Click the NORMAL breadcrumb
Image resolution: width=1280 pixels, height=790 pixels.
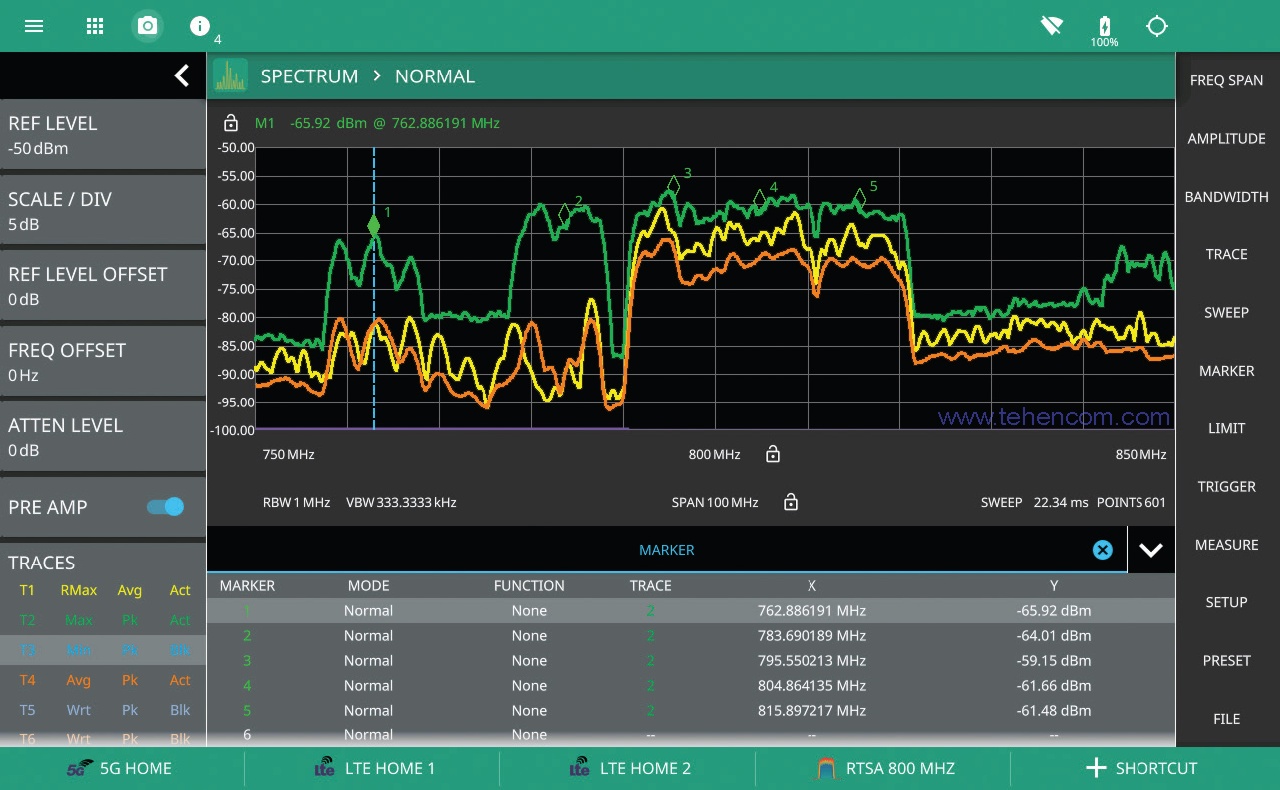click(x=435, y=76)
